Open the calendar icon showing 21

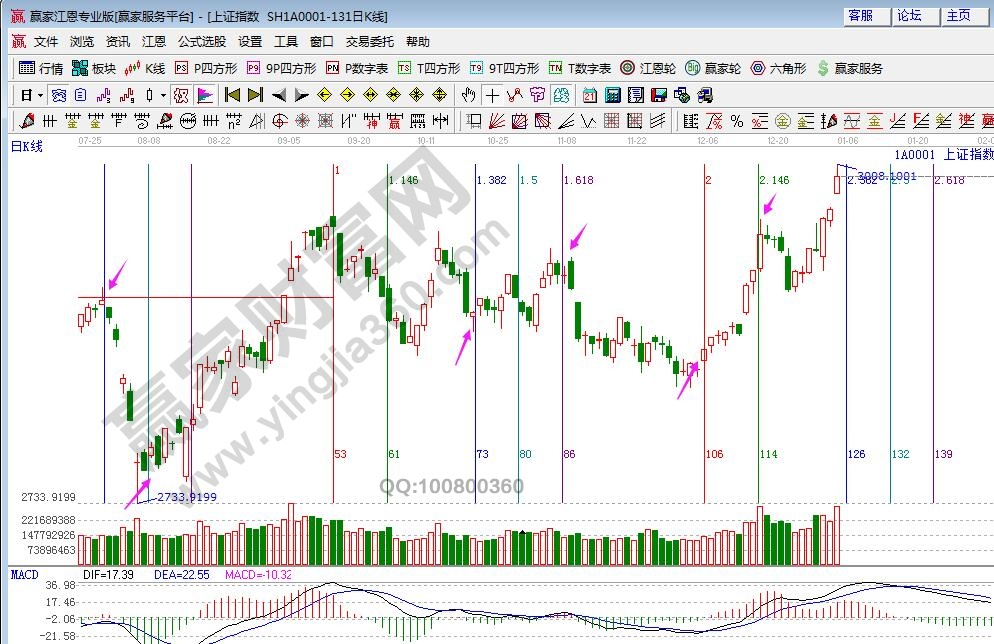[589, 95]
